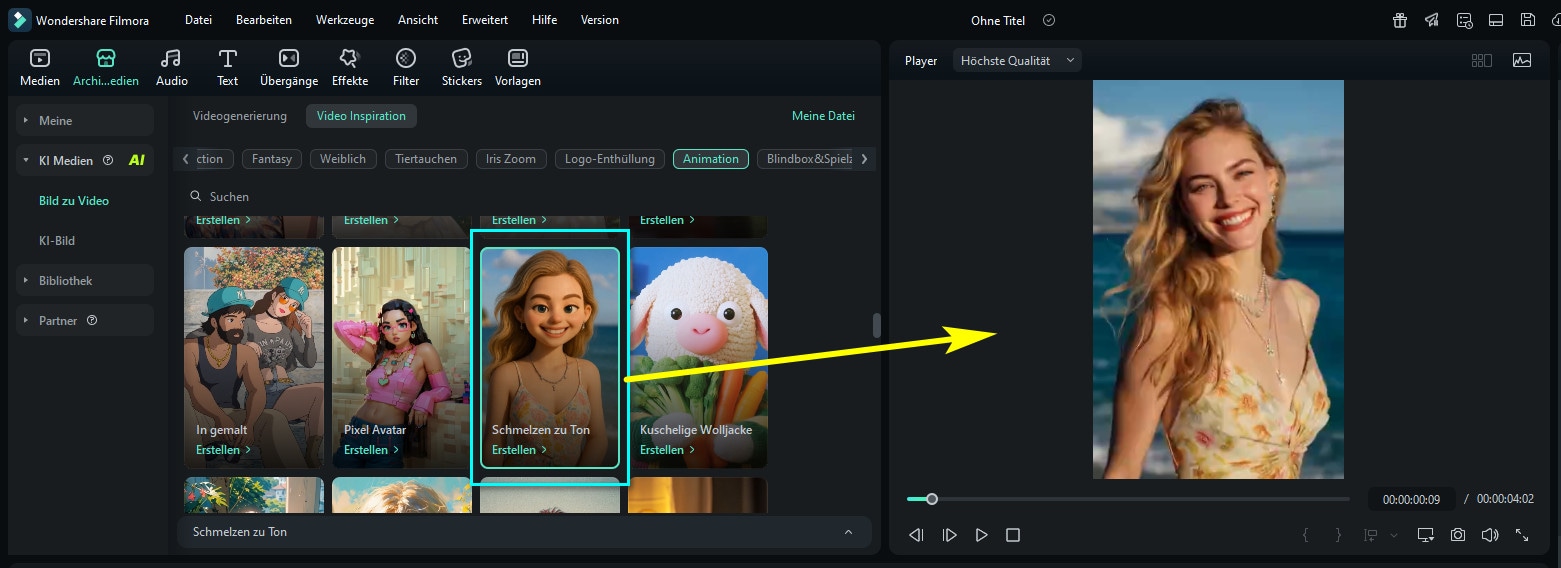Open the Archivmedien tab
This screenshot has height=568, width=1561.
[x=106, y=68]
